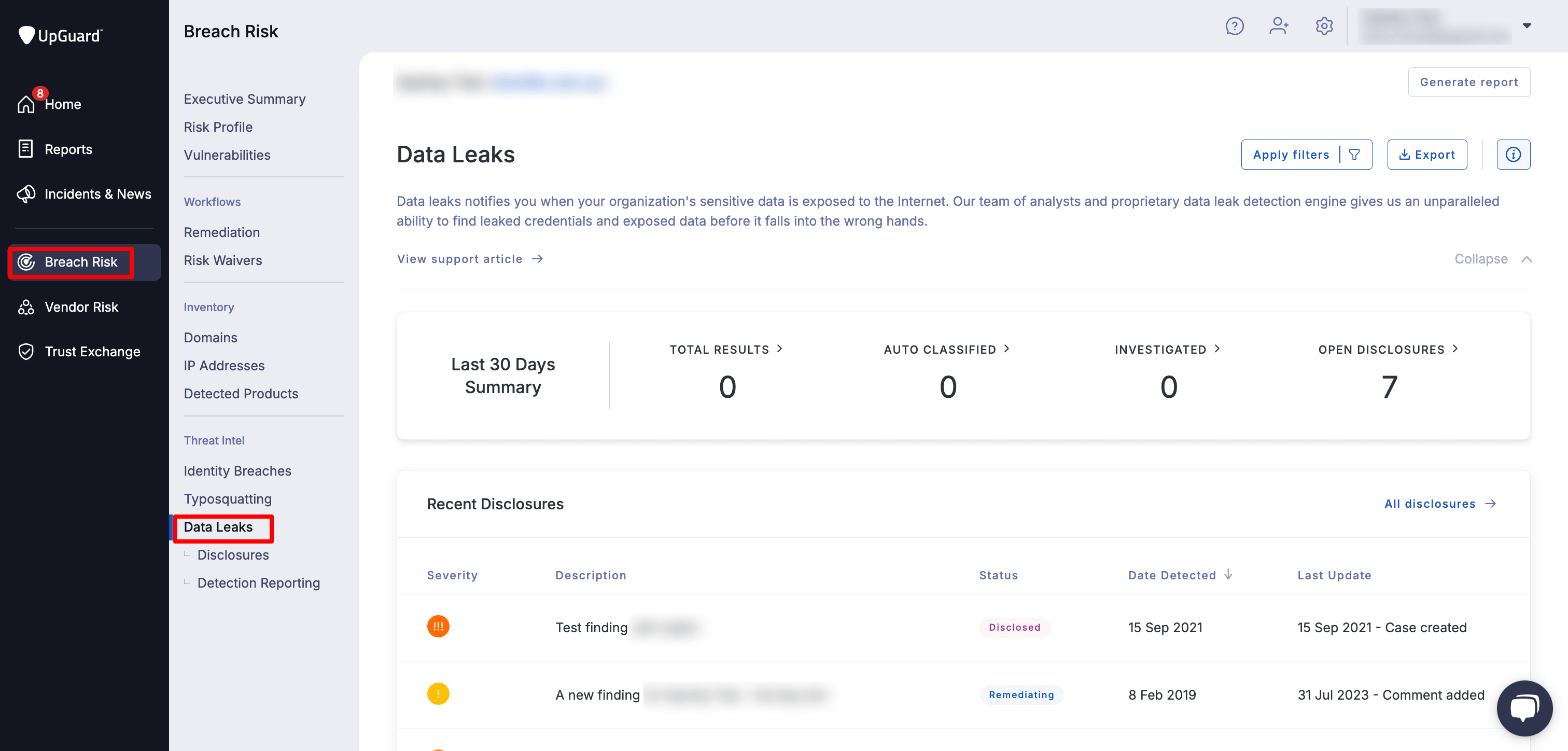Open the Test finding row description
The width and height of the screenshot is (1568, 751).
click(628, 628)
